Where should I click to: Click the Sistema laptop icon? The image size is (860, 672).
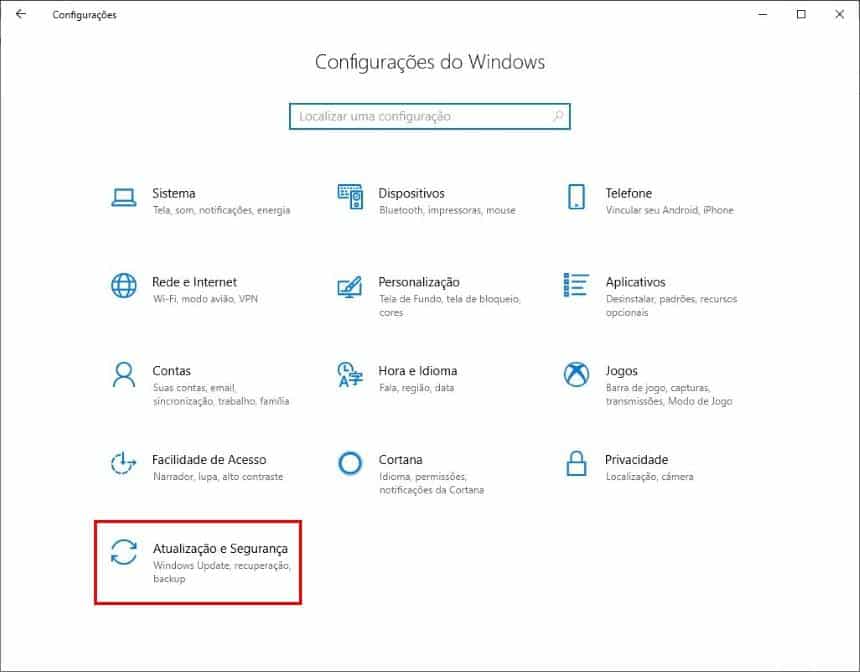click(x=123, y=197)
